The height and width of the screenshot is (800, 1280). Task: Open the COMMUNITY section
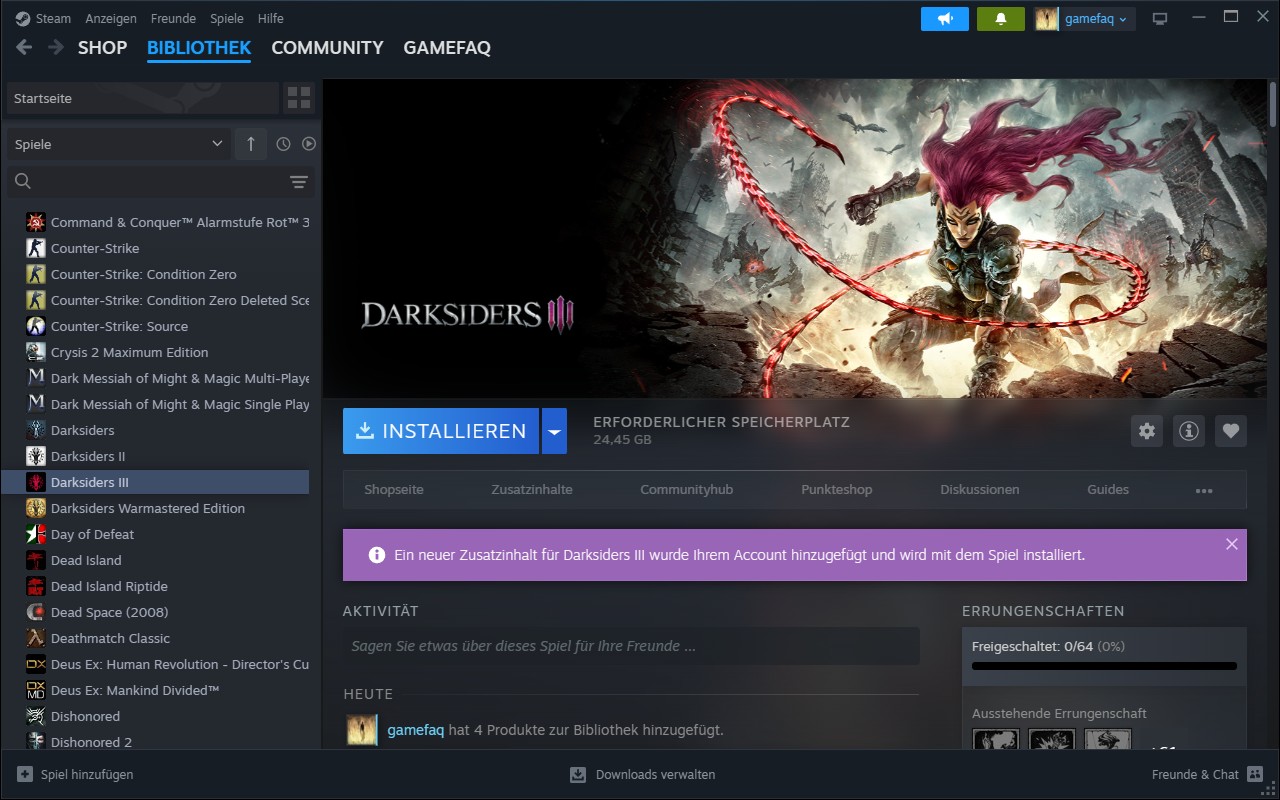327,47
